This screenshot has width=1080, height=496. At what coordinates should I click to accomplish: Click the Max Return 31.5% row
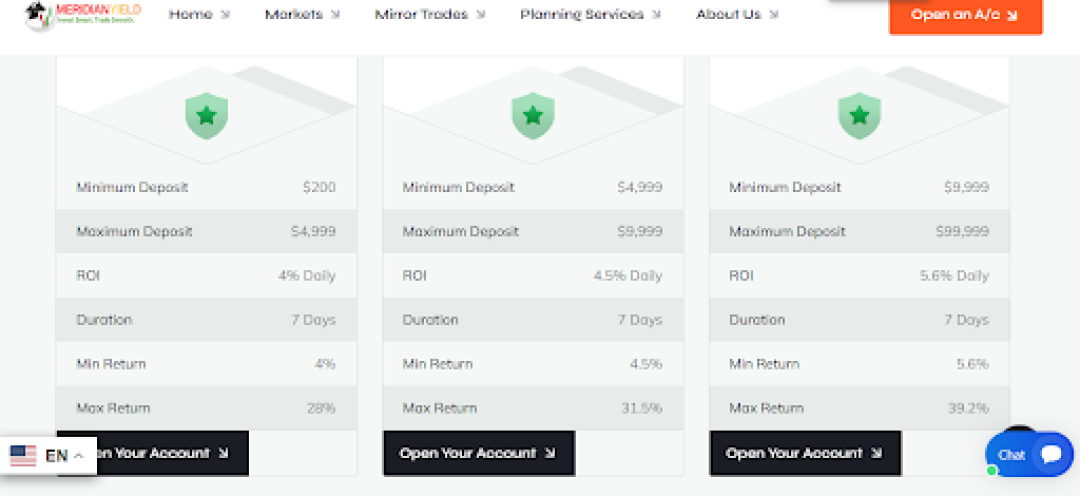[532, 408]
